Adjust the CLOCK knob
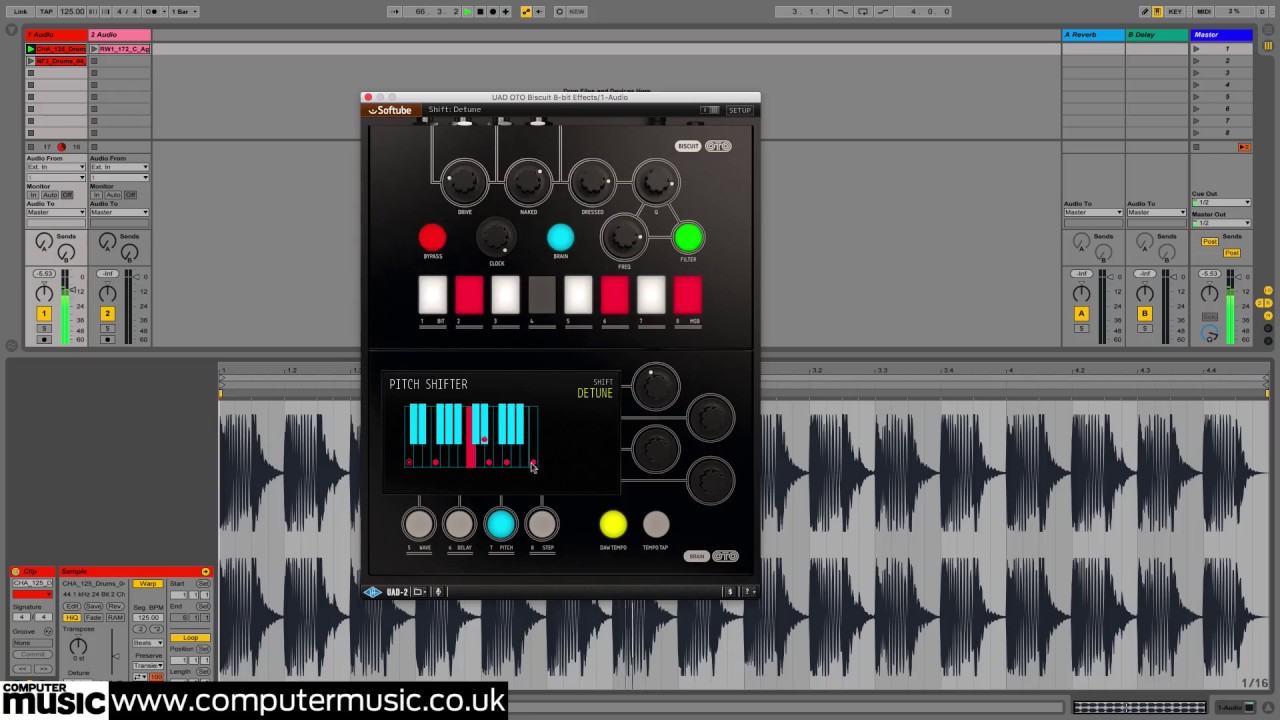Screen dimensions: 1280x720 tap(496, 237)
